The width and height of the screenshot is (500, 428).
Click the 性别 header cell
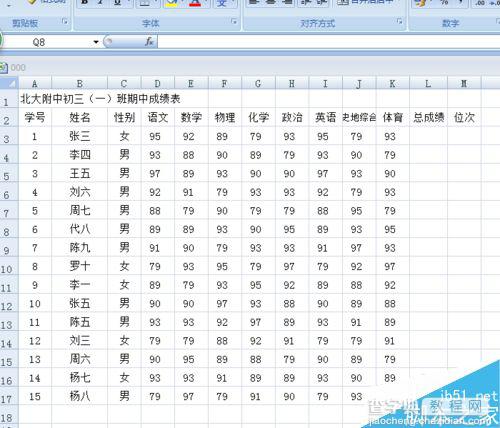[x=124, y=117]
